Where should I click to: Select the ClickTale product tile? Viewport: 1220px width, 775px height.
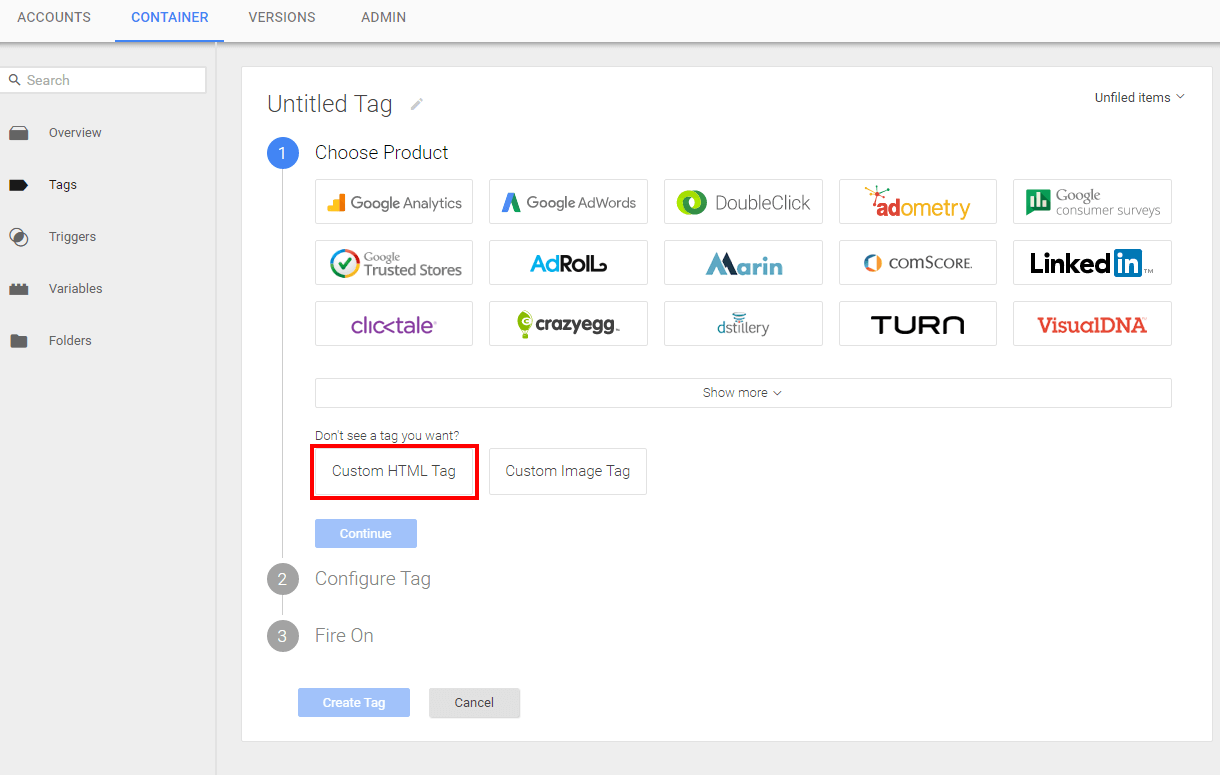pos(394,324)
